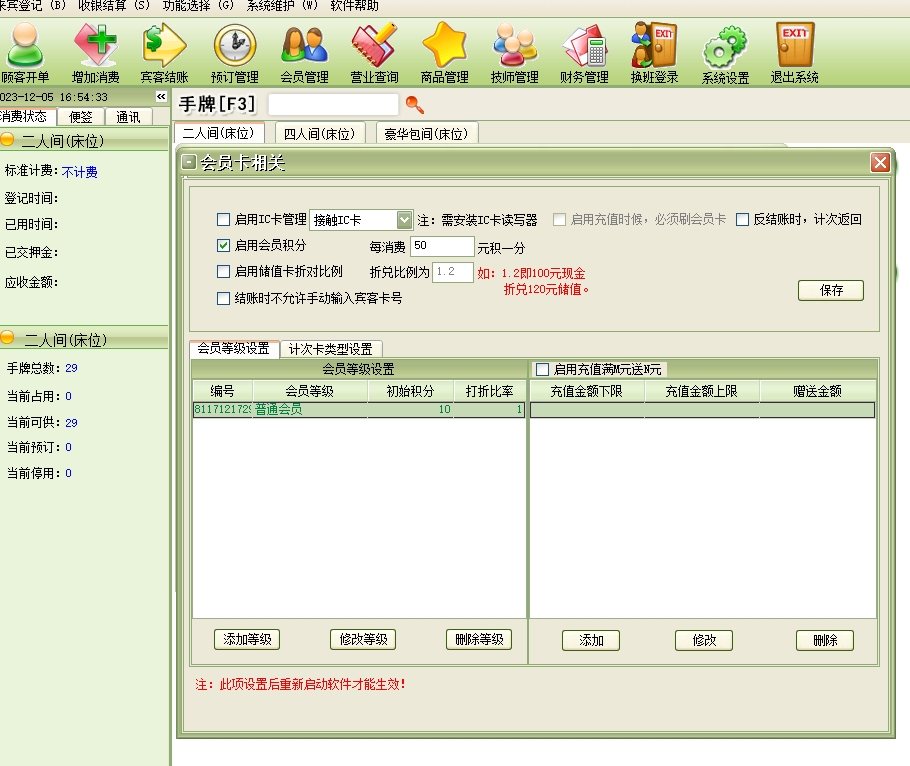Screen dimensions: 910x766
Task: Enable the 启用IC卡管理 checkbox
Action: (x=224, y=220)
